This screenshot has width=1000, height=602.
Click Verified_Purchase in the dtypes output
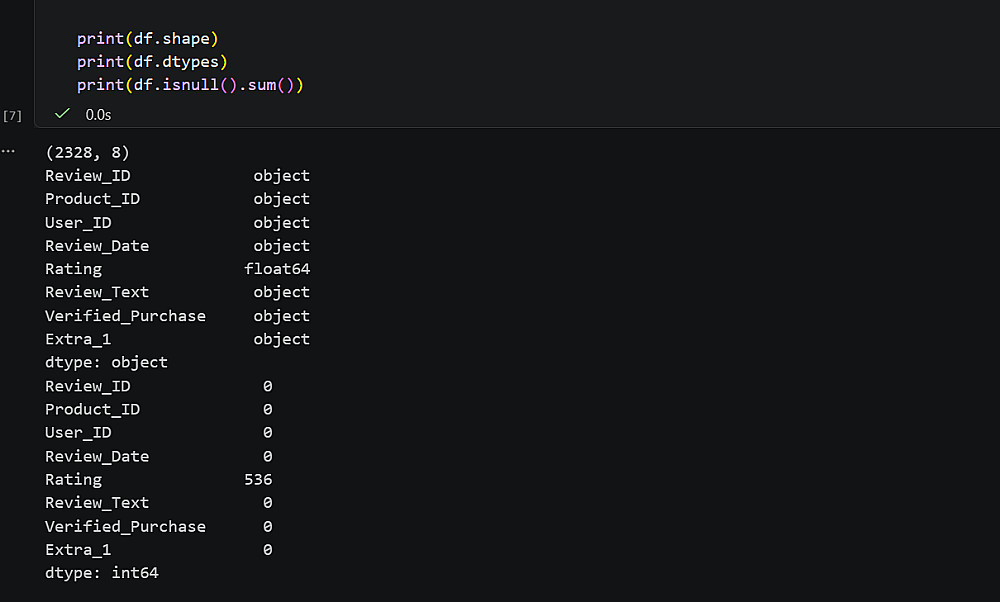(125, 316)
